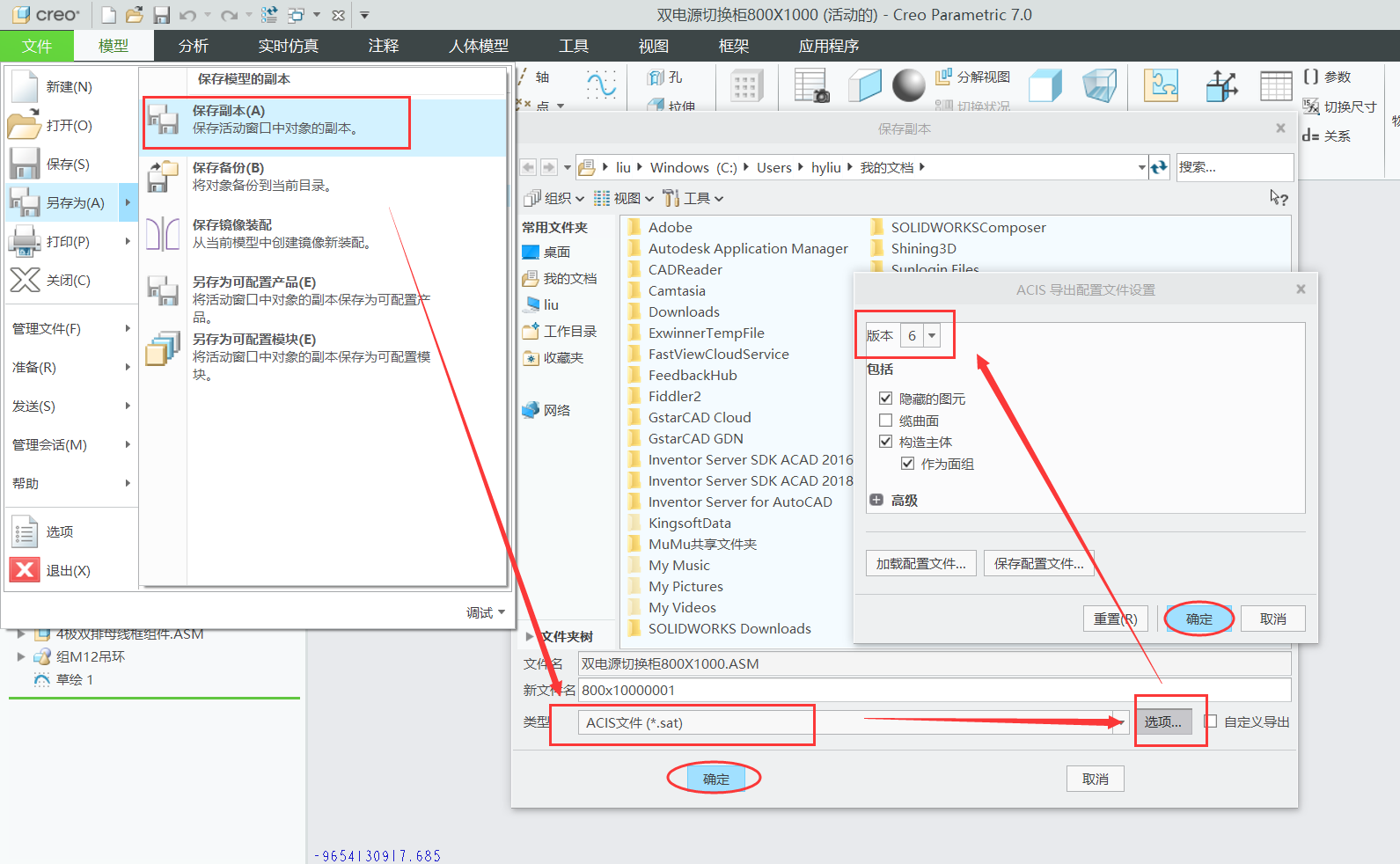Click the d= 关系 relations icon
The height and width of the screenshot is (864, 1400).
tap(1310, 136)
